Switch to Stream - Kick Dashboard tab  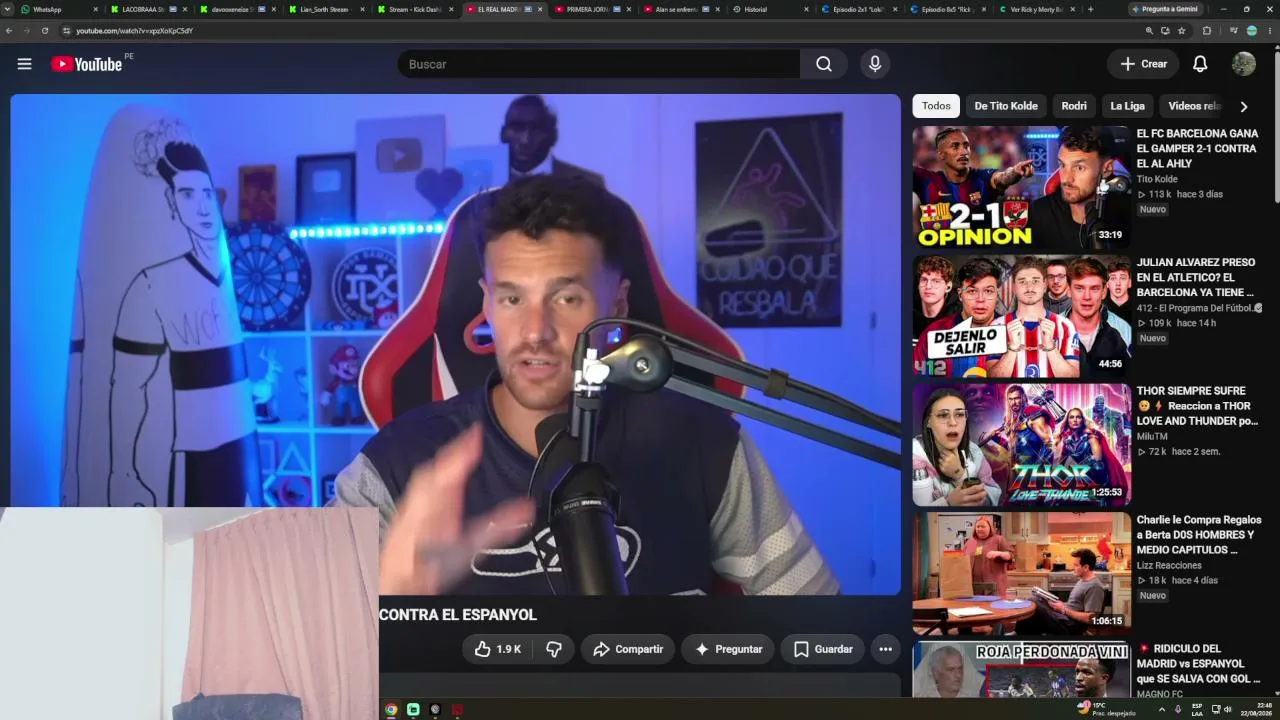pyautogui.click(x=415, y=9)
